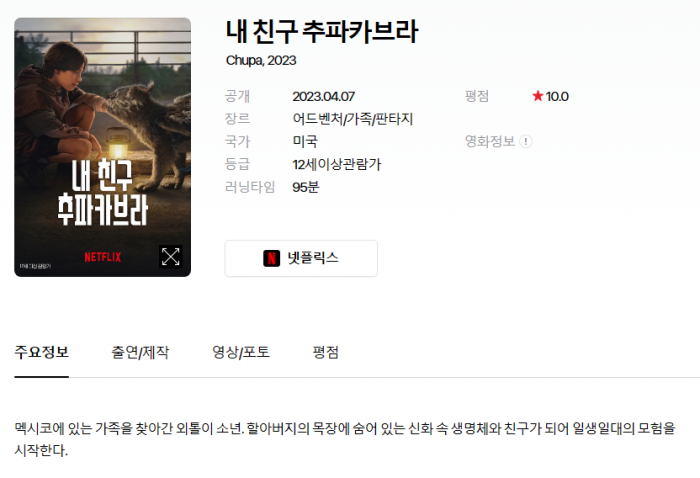Click the 95분 running time value
700x478 pixels.
(x=305, y=187)
